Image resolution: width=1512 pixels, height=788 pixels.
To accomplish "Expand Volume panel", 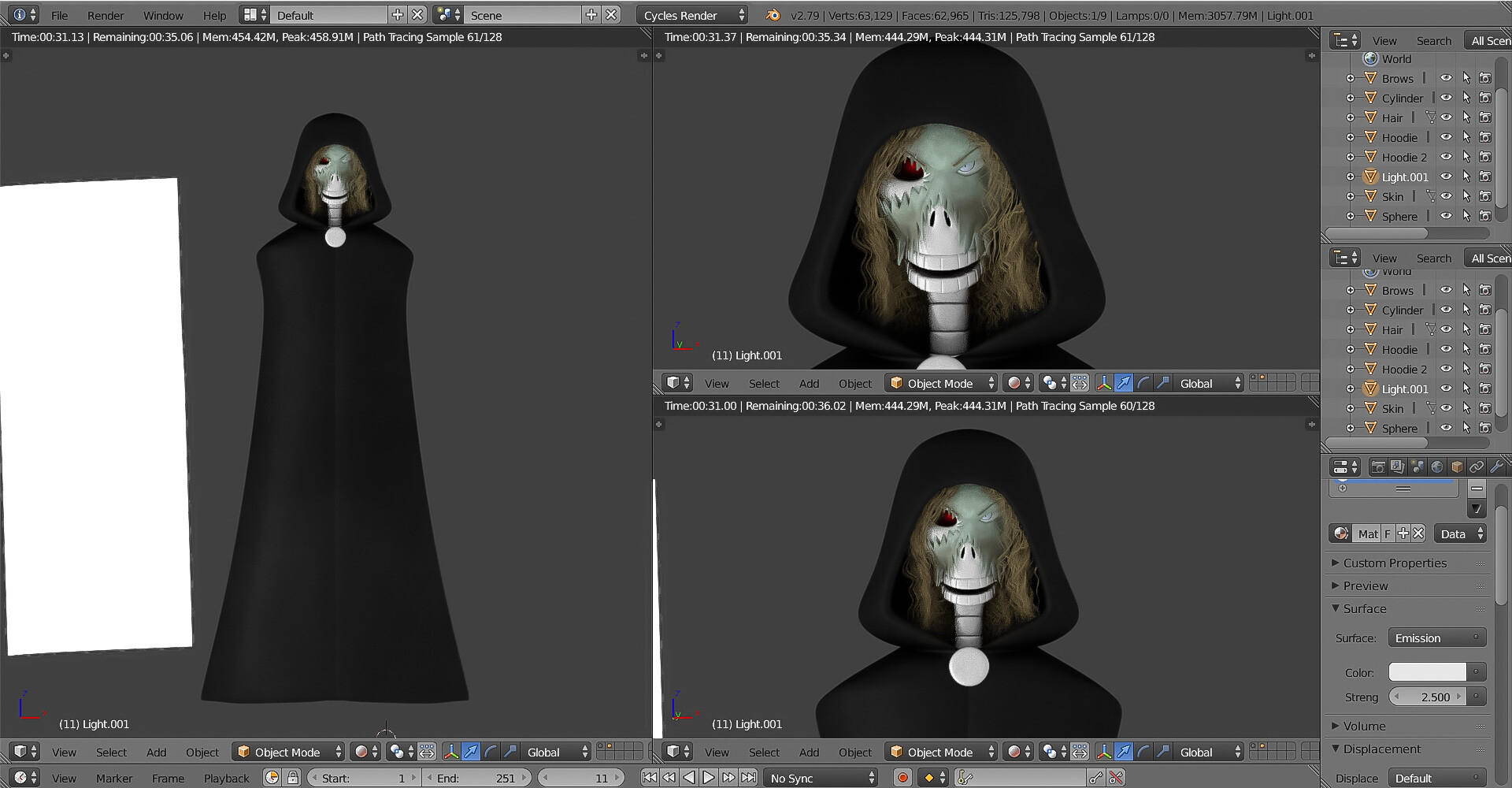I will coord(1365,726).
